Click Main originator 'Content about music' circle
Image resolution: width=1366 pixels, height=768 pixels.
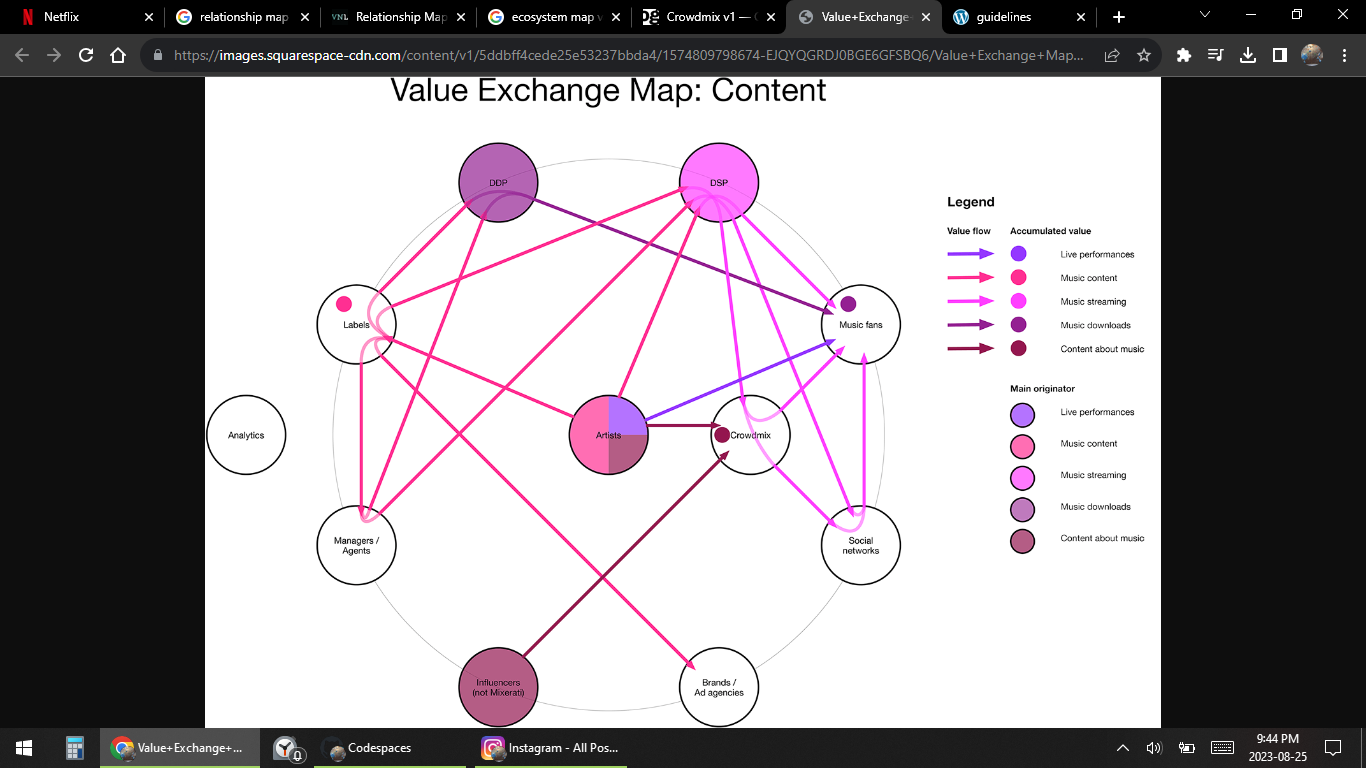tap(1022, 540)
